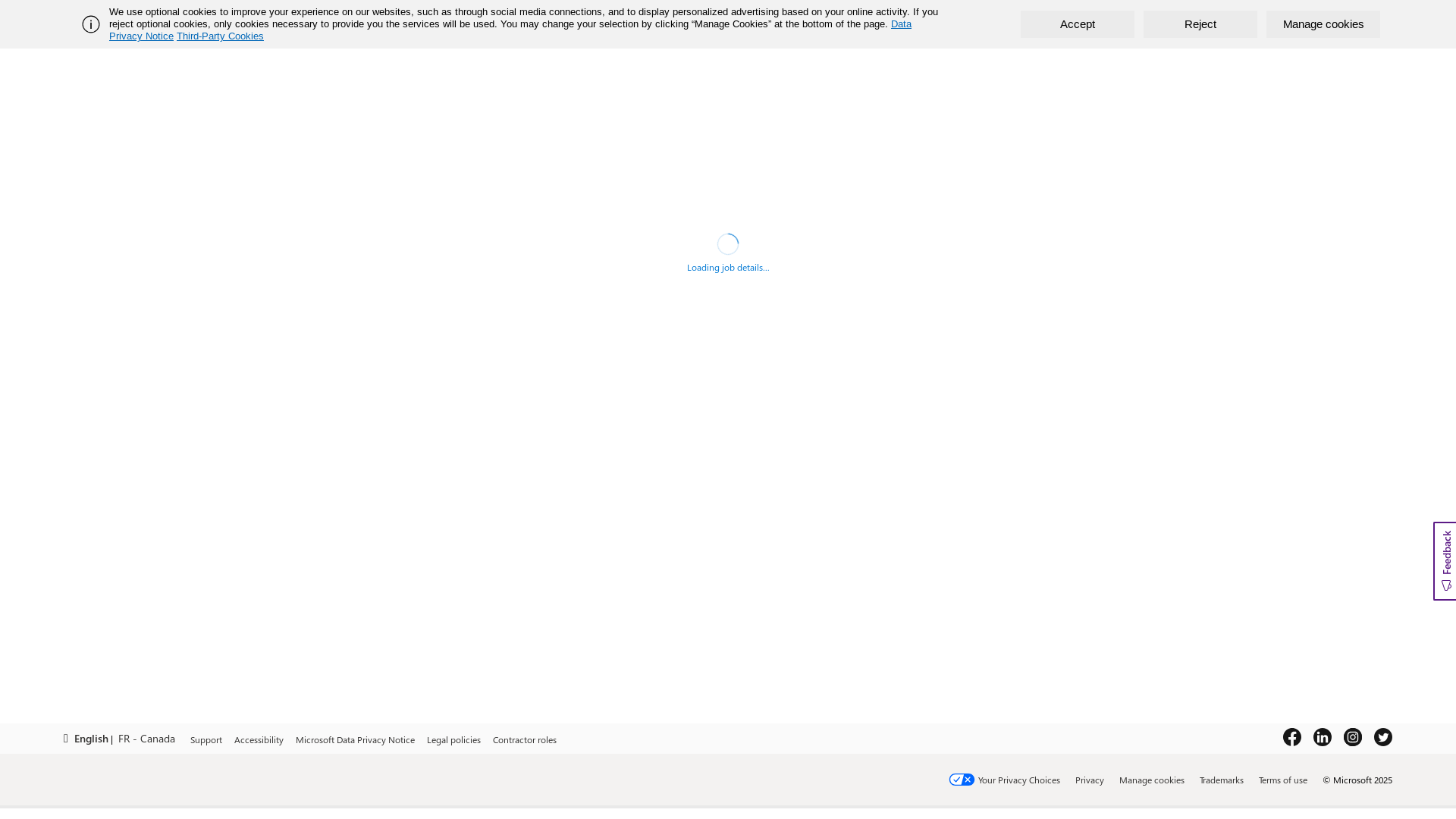Select English language

(91, 739)
